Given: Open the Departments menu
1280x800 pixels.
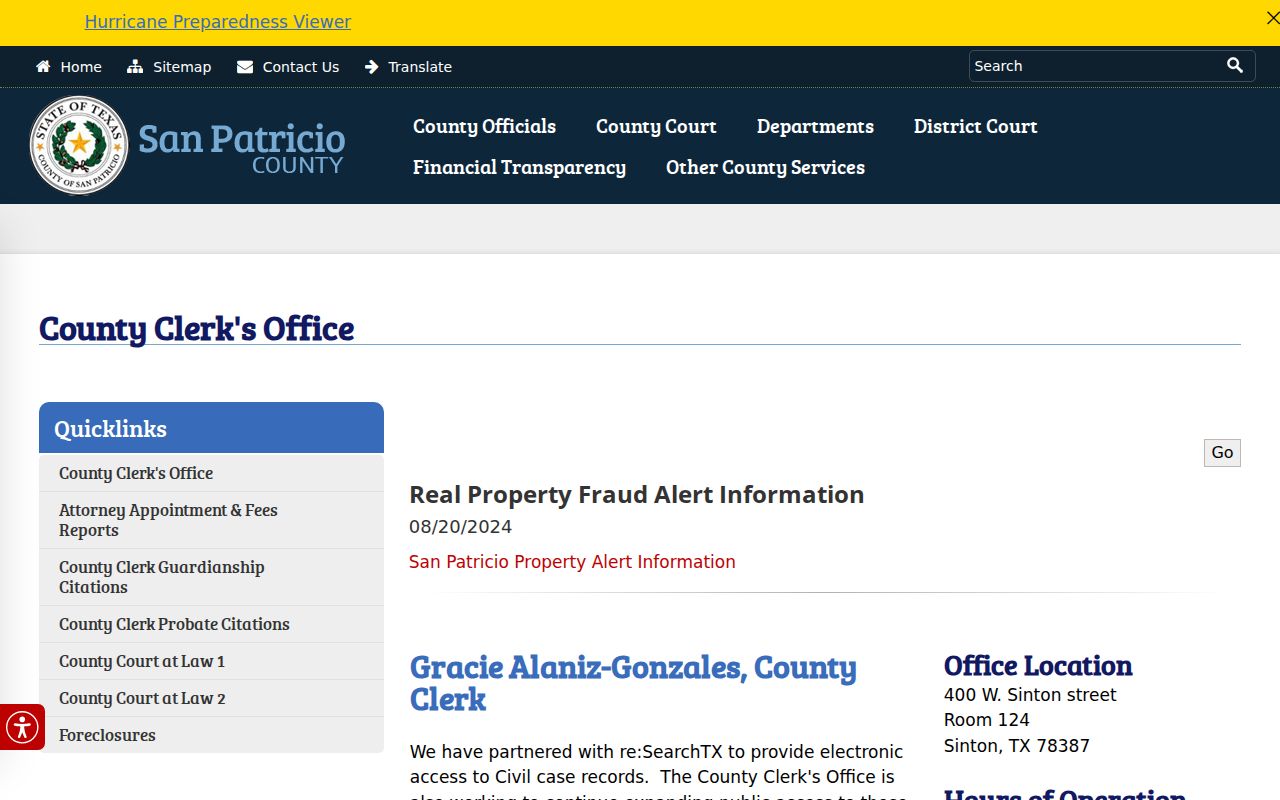Looking at the screenshot, I should 815,126.
